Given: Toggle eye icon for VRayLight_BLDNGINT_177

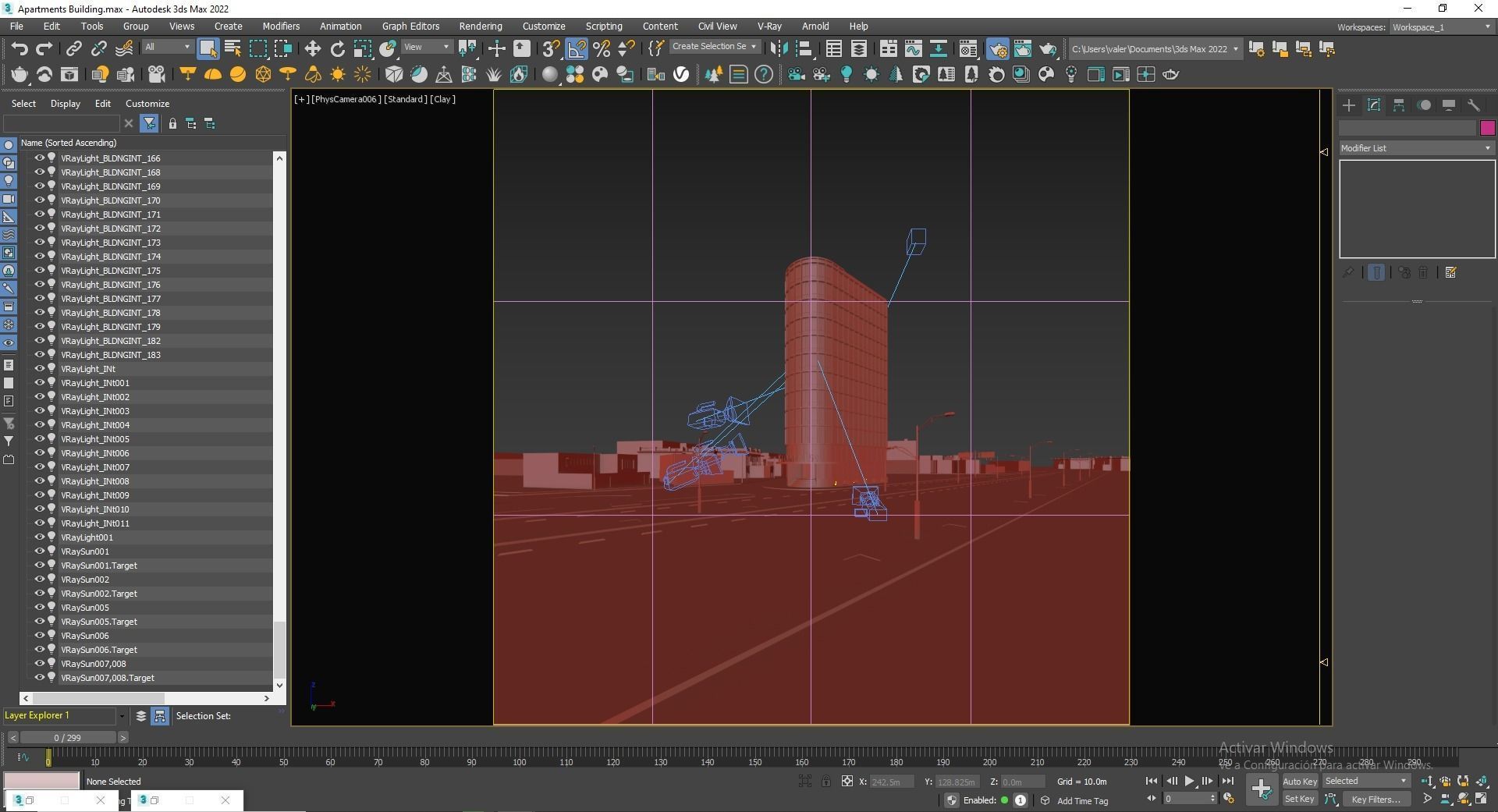Looking at the screenshot, I should (39, 298).
